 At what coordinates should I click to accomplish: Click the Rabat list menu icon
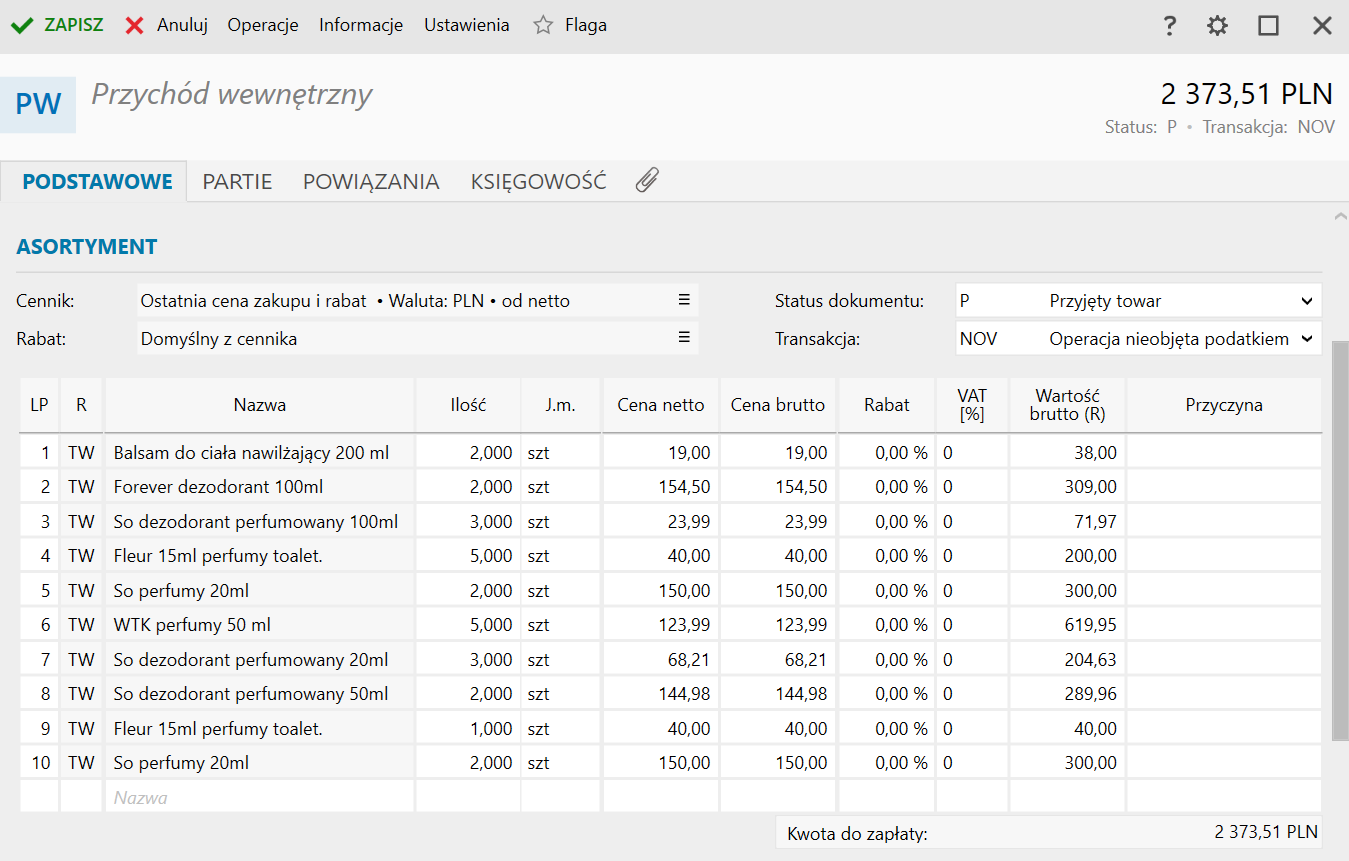coord(684,338)
